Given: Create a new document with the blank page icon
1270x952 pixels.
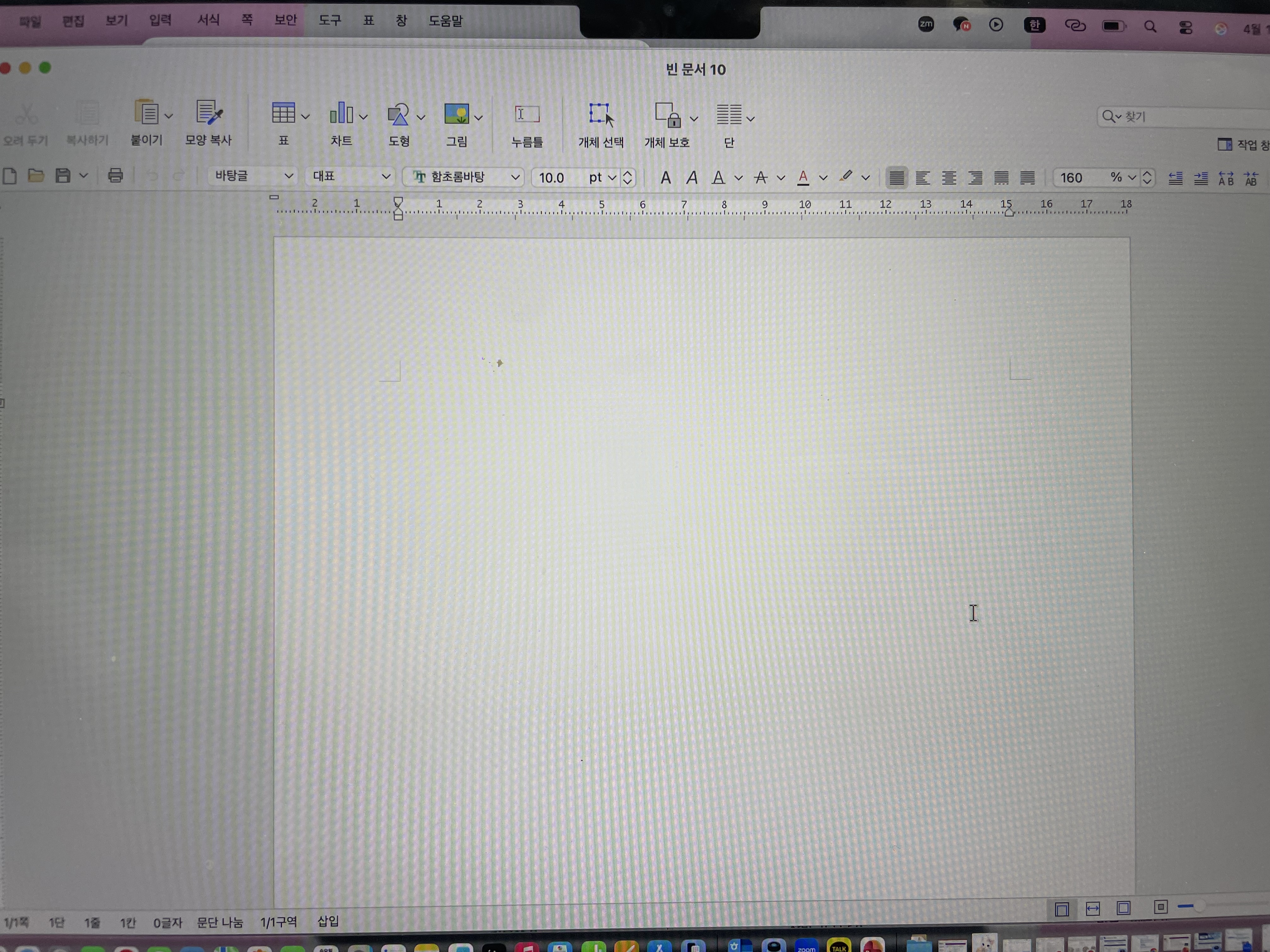Looking at the screenshot, I should [9, 176].
